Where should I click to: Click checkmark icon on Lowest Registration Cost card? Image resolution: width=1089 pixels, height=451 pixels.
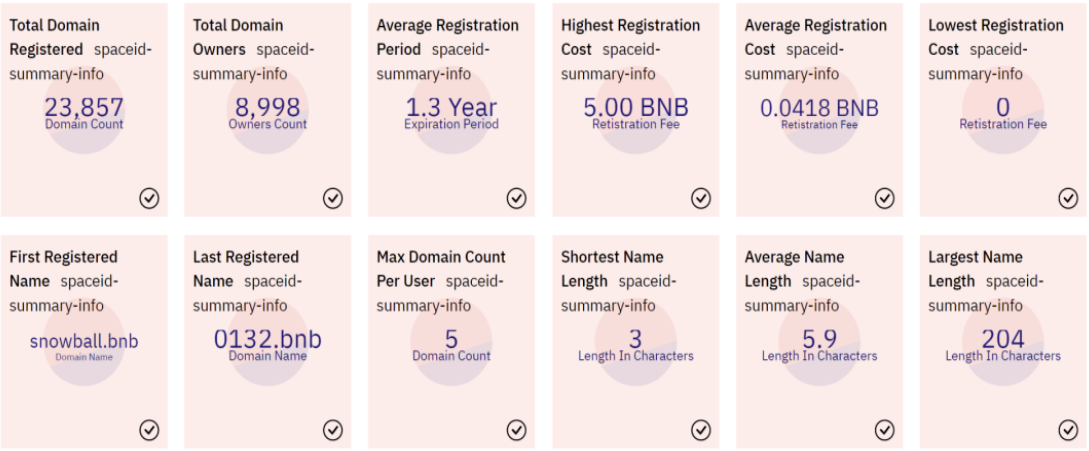click(1068, 199)
